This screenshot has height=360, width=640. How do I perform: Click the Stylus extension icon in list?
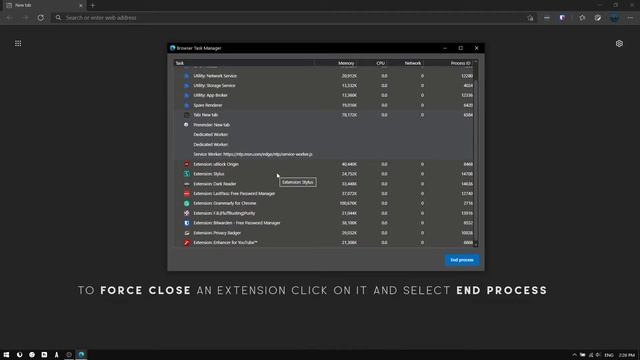pyautogui.click(x=187, y=174)
